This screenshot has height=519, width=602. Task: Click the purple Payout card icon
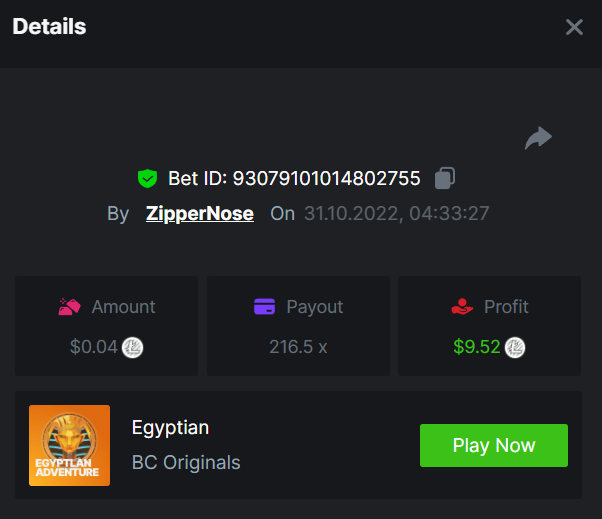coord(264,307)
